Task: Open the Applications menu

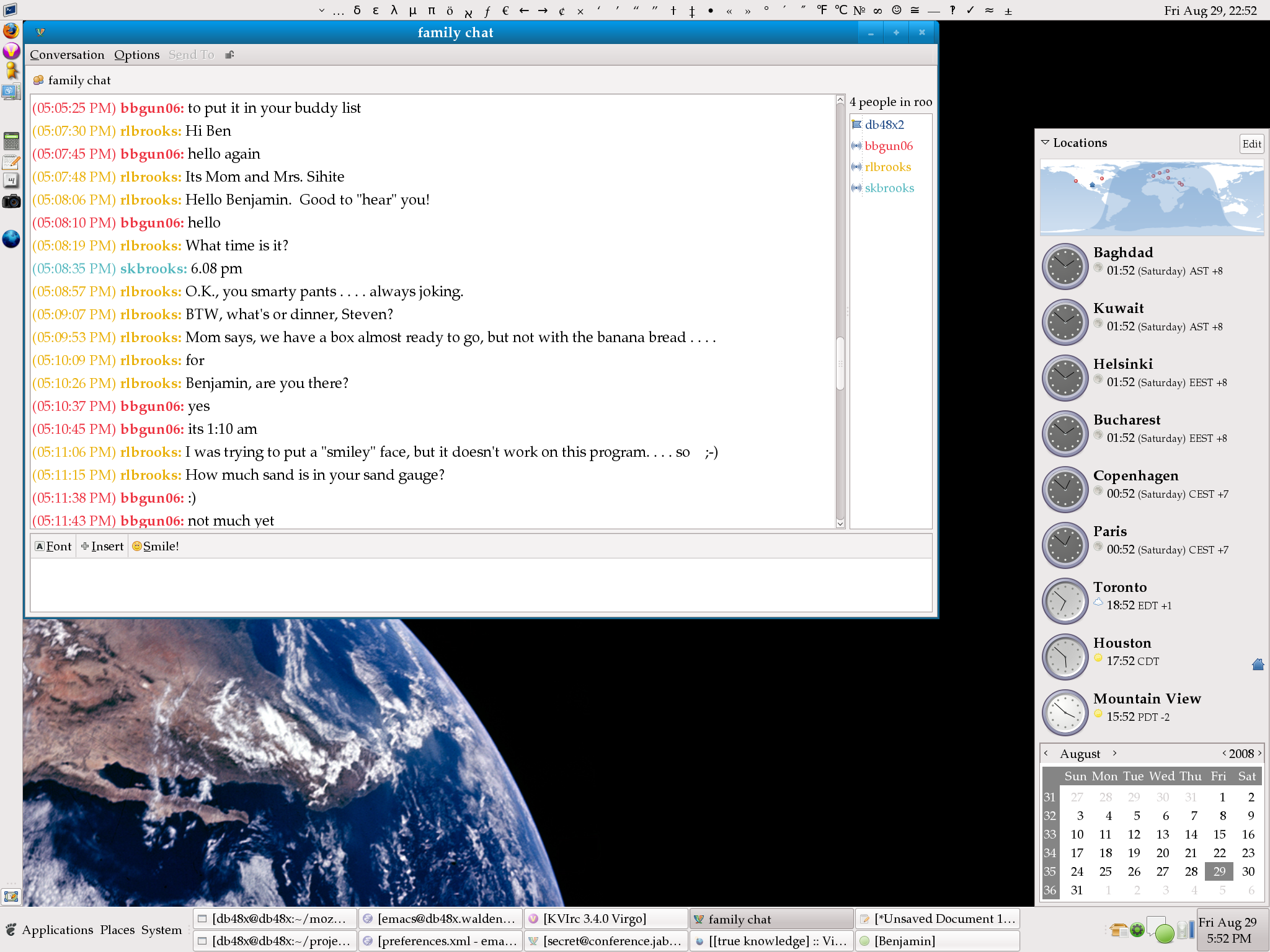Action: click(57, 930)
